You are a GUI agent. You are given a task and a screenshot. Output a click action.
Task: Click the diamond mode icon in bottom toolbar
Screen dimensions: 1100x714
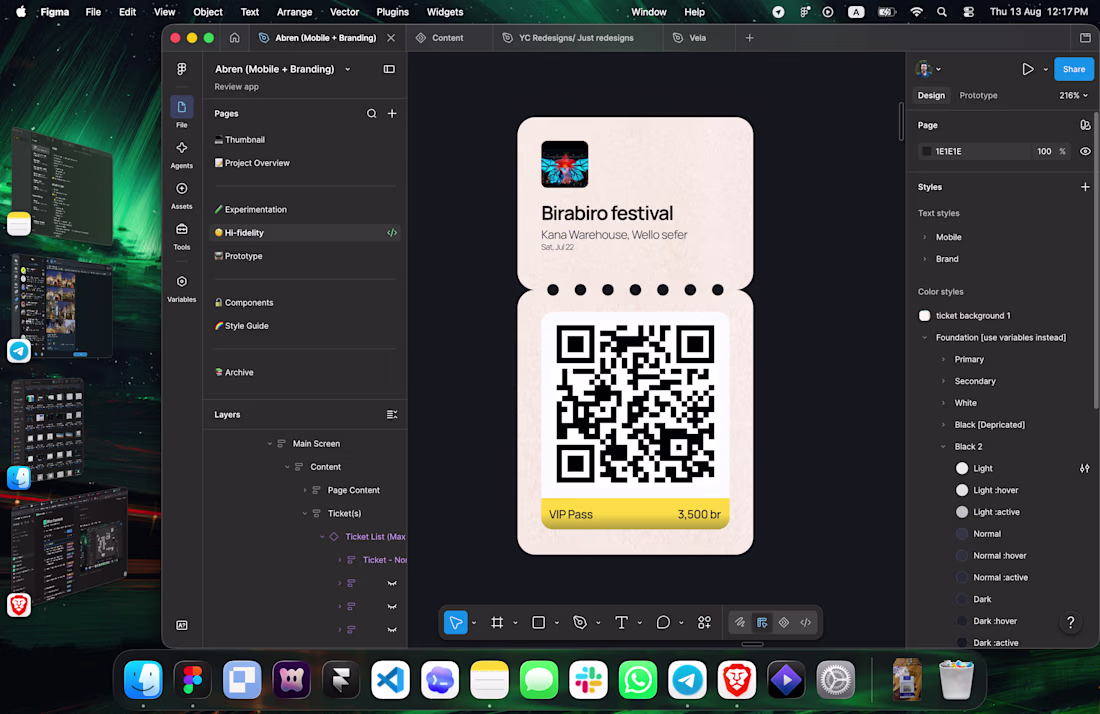(784, 622)
